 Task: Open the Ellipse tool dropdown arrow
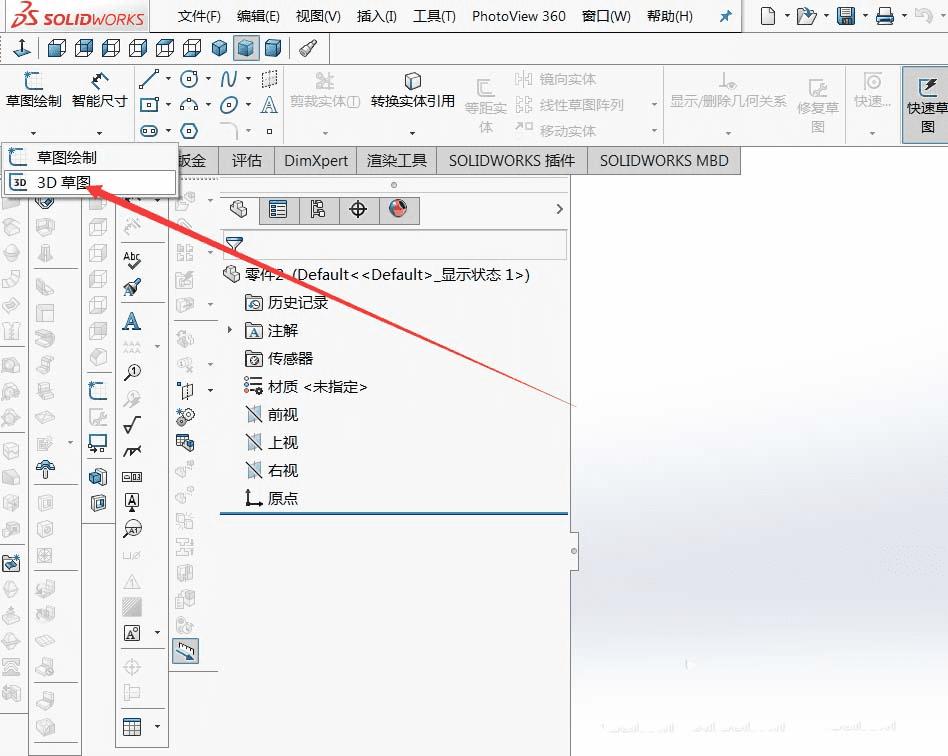click(x=248, y=105)
